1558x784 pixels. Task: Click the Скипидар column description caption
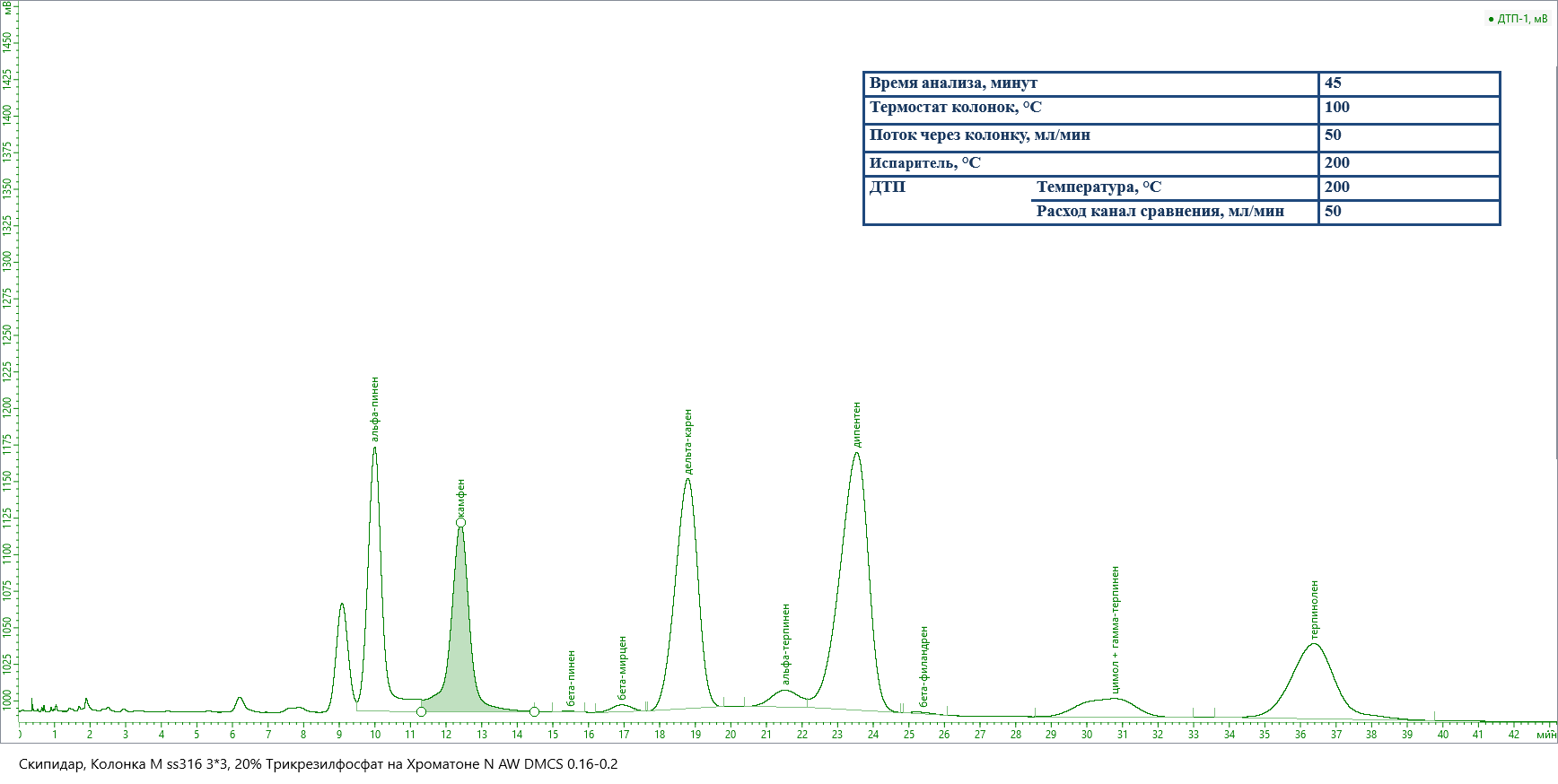pyautogui.click(x=319, y=764)
